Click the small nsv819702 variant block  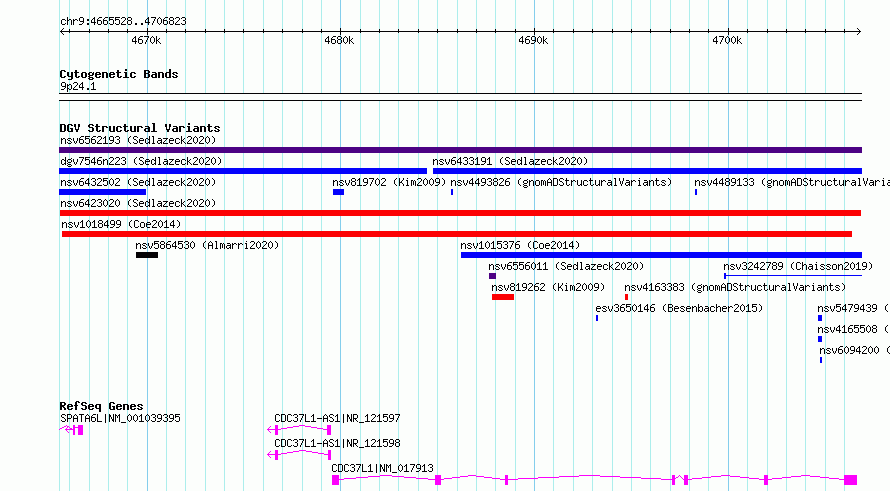(338, 192)
